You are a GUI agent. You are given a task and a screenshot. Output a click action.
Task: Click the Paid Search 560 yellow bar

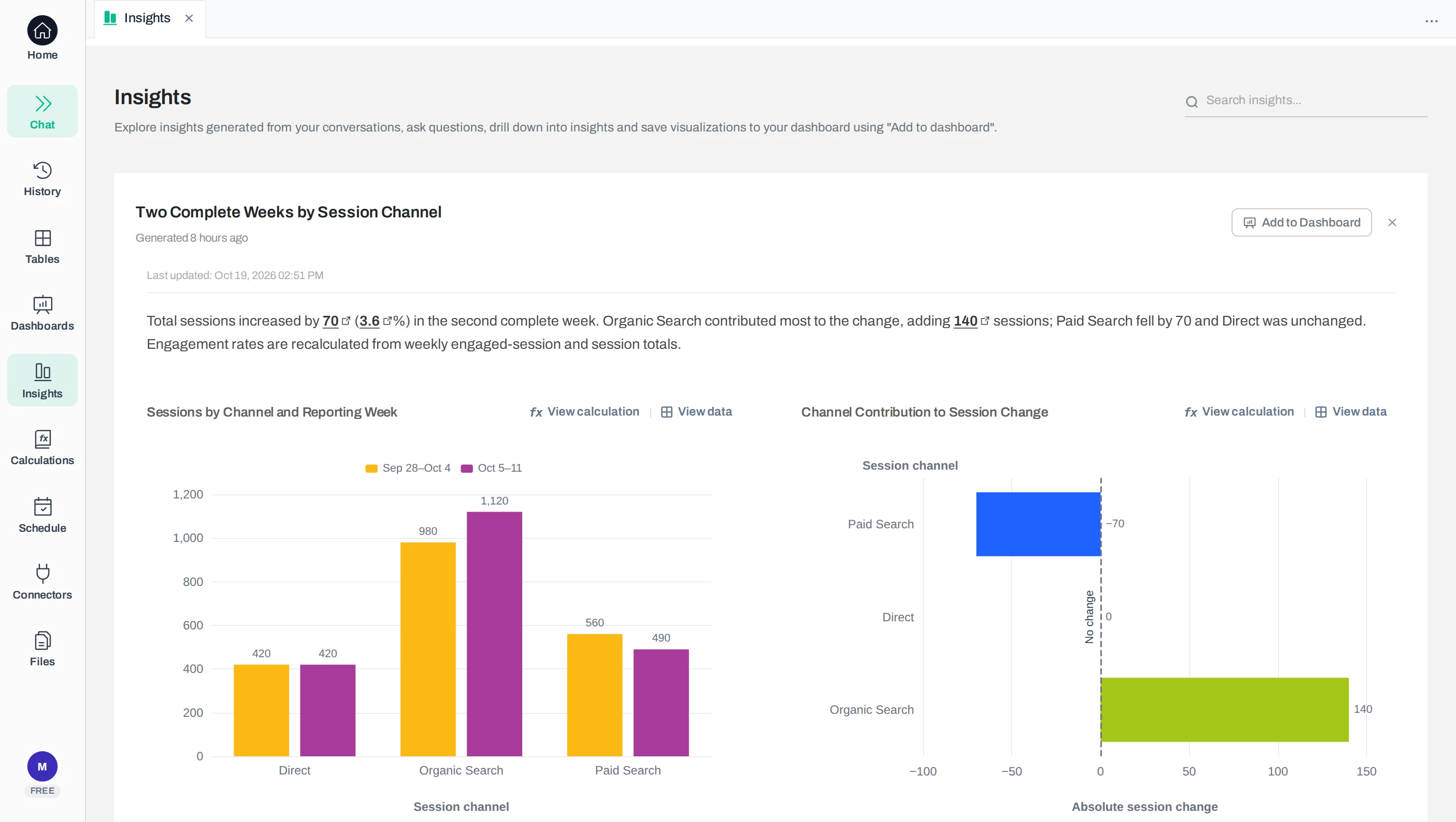click(595, 696)
